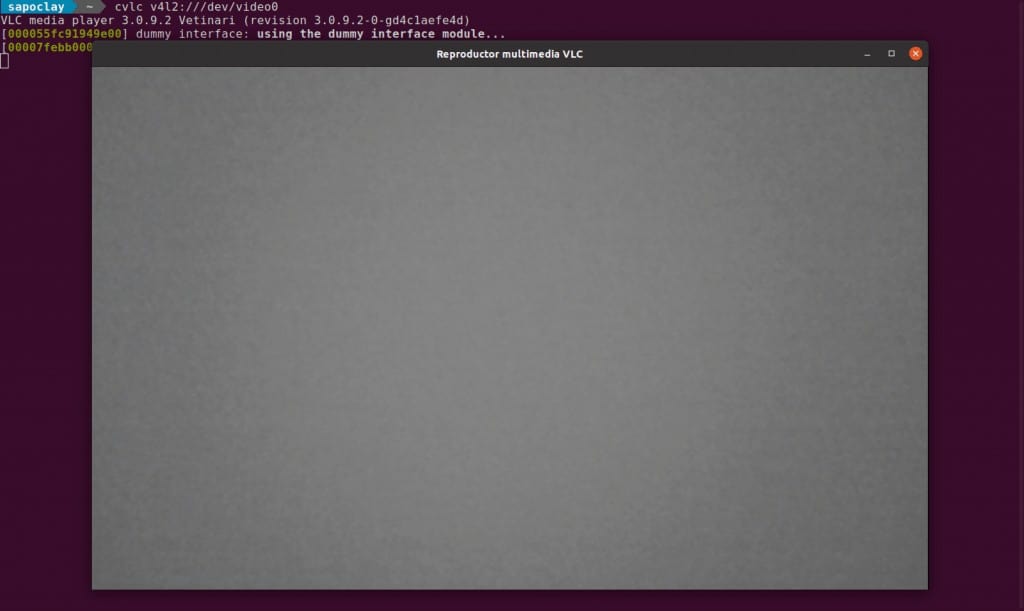Maximize the VLC player window
The width and height of the screenshot is (1024, 611).
tap(891, 54)
